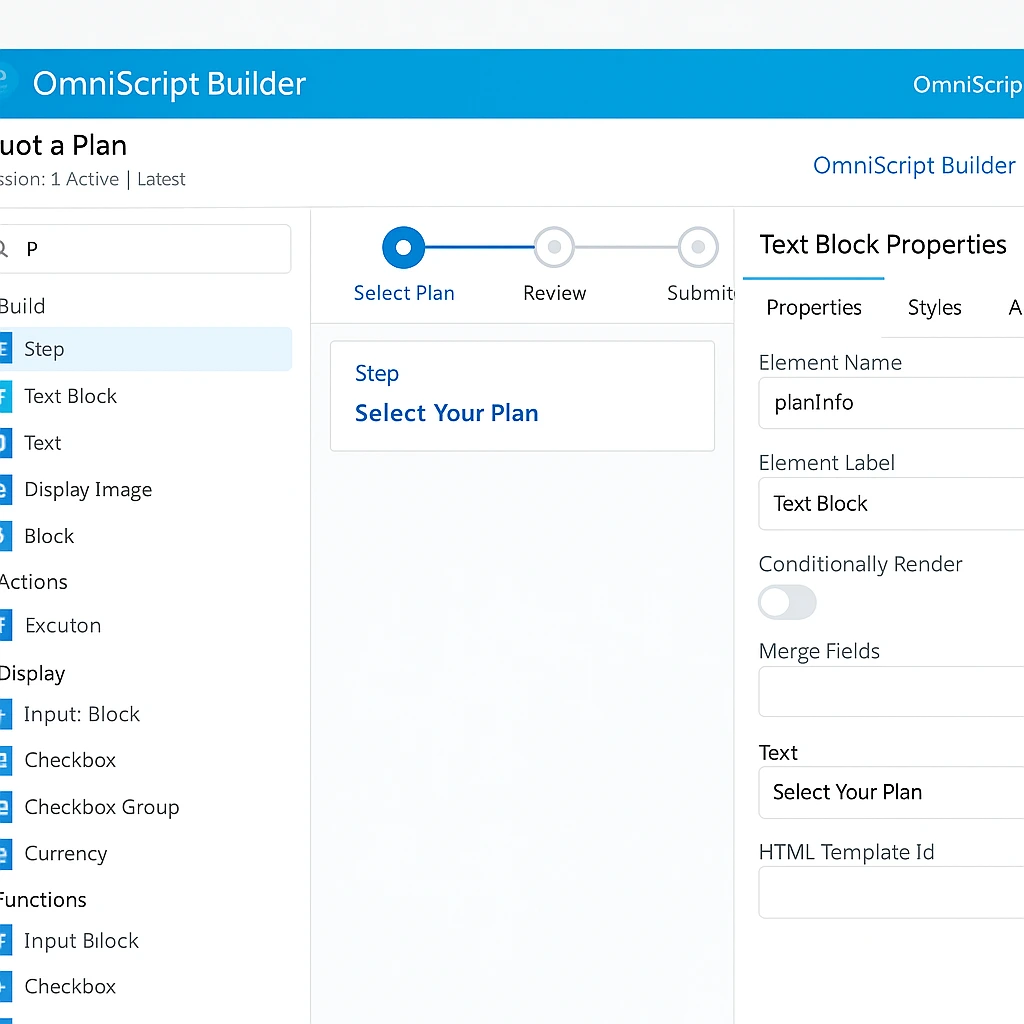Screen dimensions: 1024x1024
Task: Open the Properties tab
Action: tap(813, 308)
